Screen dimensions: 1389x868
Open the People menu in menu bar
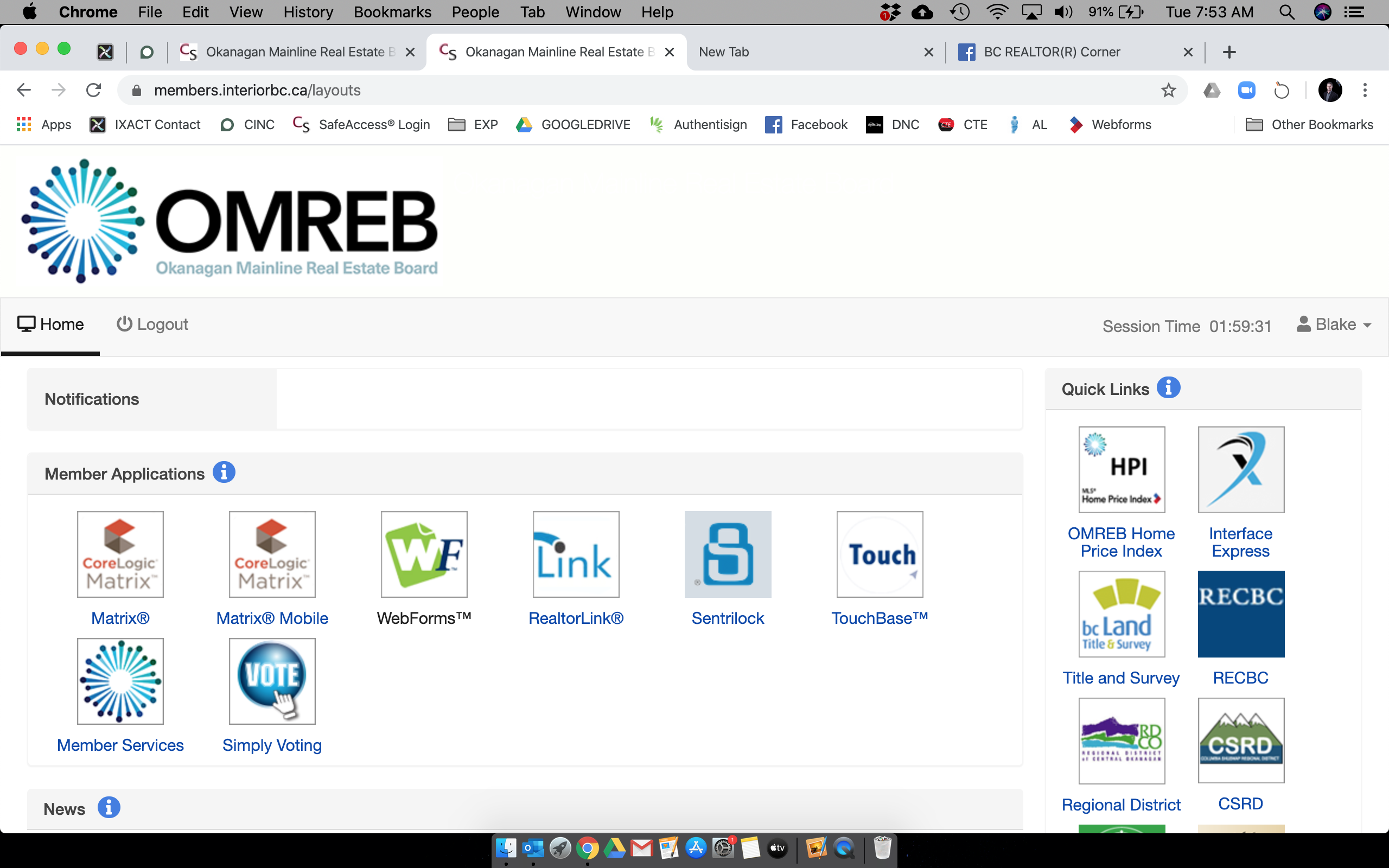(475, 12)
